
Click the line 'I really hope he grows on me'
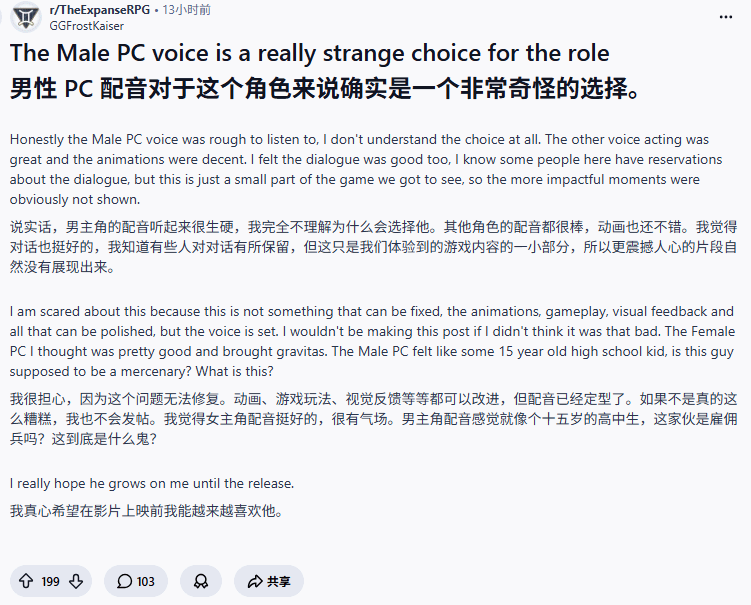click(x=152, y=483)
